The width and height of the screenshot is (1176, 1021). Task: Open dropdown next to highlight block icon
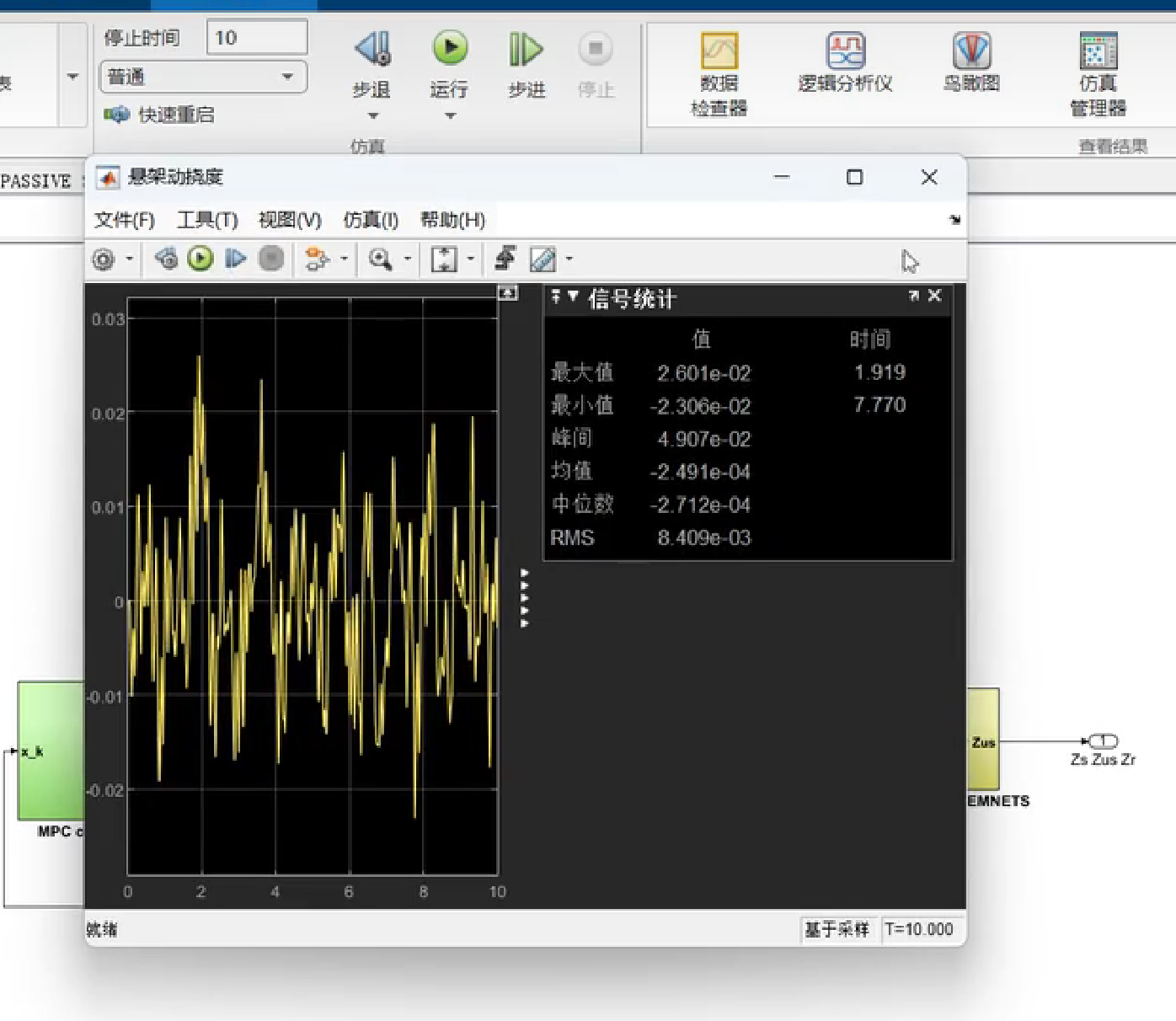tap(344, 259)
